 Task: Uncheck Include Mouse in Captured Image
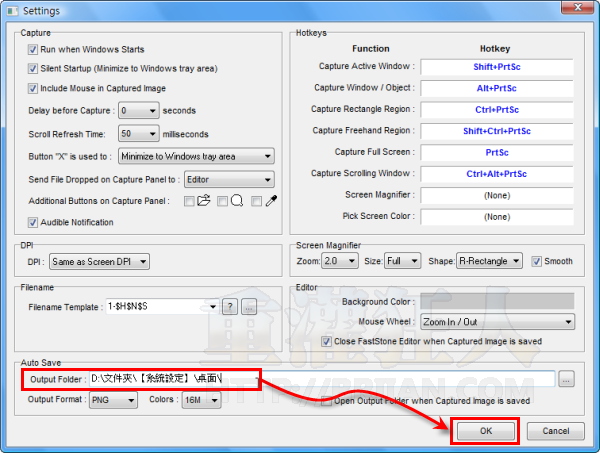point(34,88)
